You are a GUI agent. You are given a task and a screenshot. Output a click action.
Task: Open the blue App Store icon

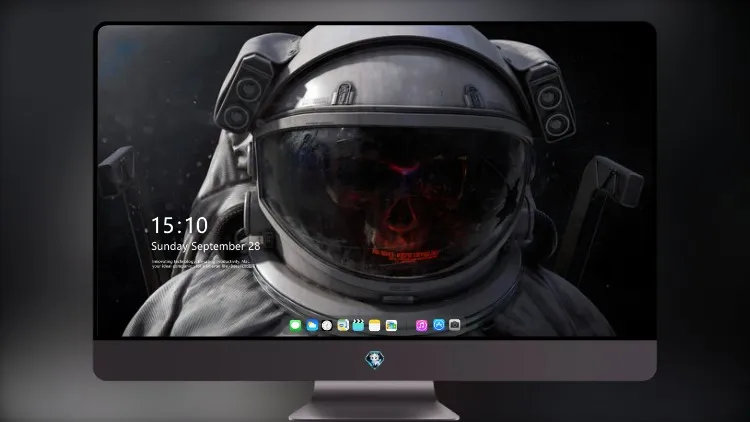coord(439,325)
